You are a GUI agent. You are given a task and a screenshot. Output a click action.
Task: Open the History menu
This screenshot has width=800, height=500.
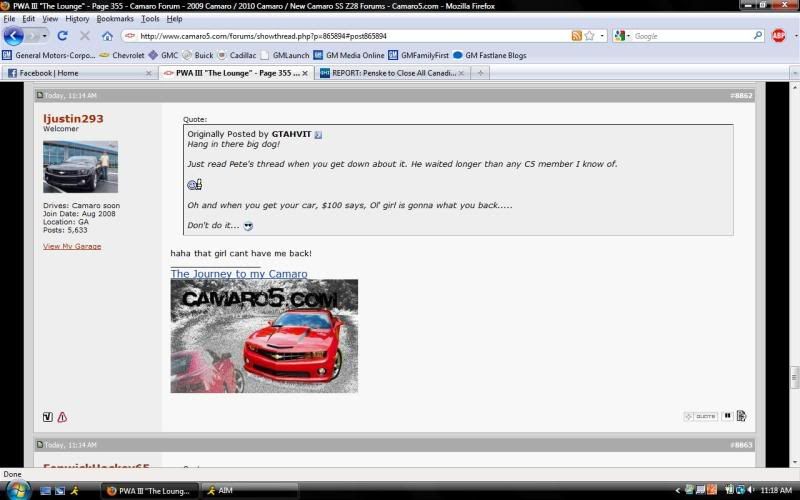click(x=77, y=19)
